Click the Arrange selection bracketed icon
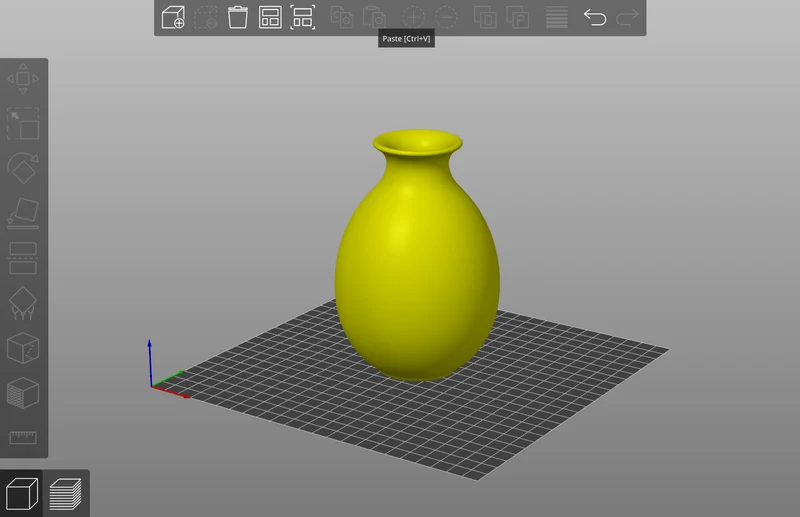This screenshot has width=800, height=517. coord(303,17)
